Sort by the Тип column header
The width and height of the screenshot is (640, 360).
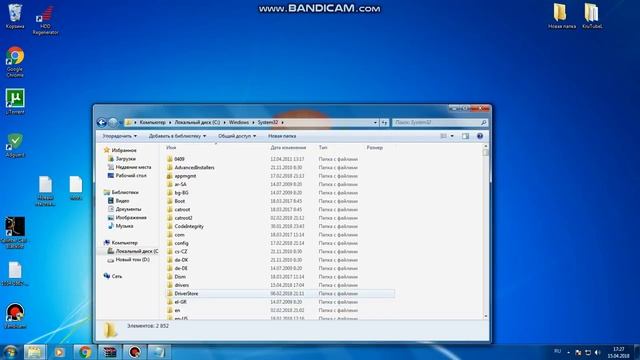pos(323,147)
